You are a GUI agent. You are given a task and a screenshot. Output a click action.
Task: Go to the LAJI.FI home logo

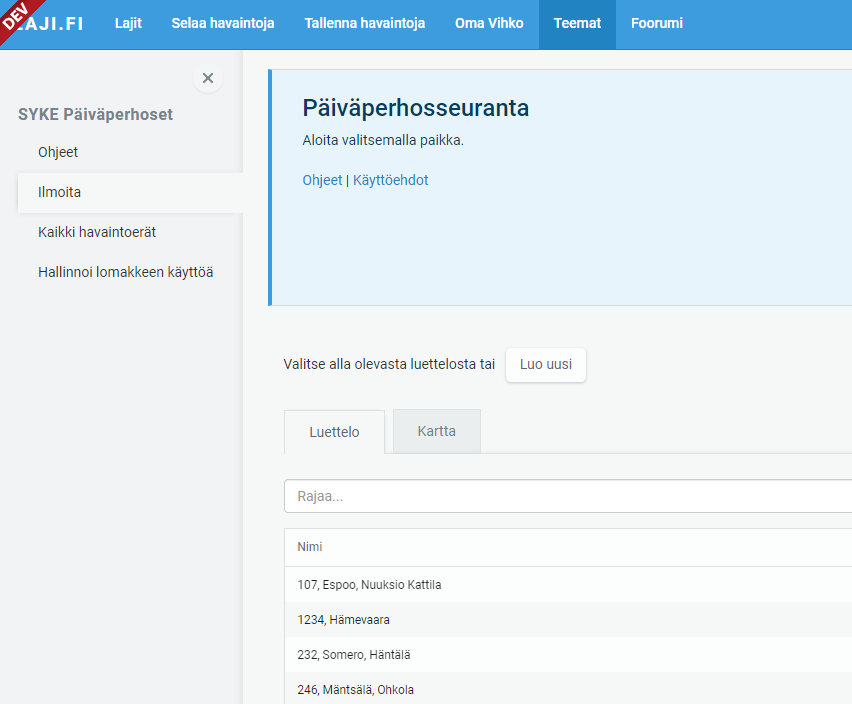48,23
